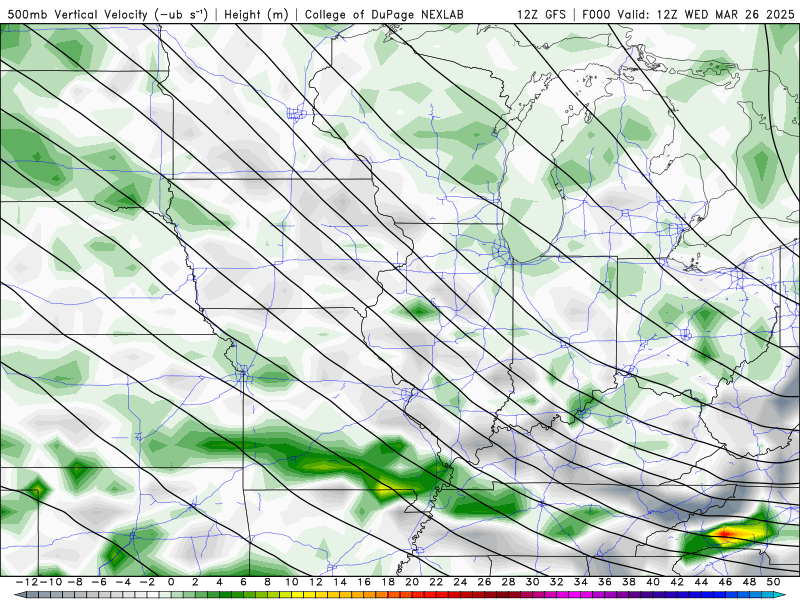Click the -10 value on the color scale
Image resolution: width=800 pixels, height=600 pixels.
click(x=50, y=582)
